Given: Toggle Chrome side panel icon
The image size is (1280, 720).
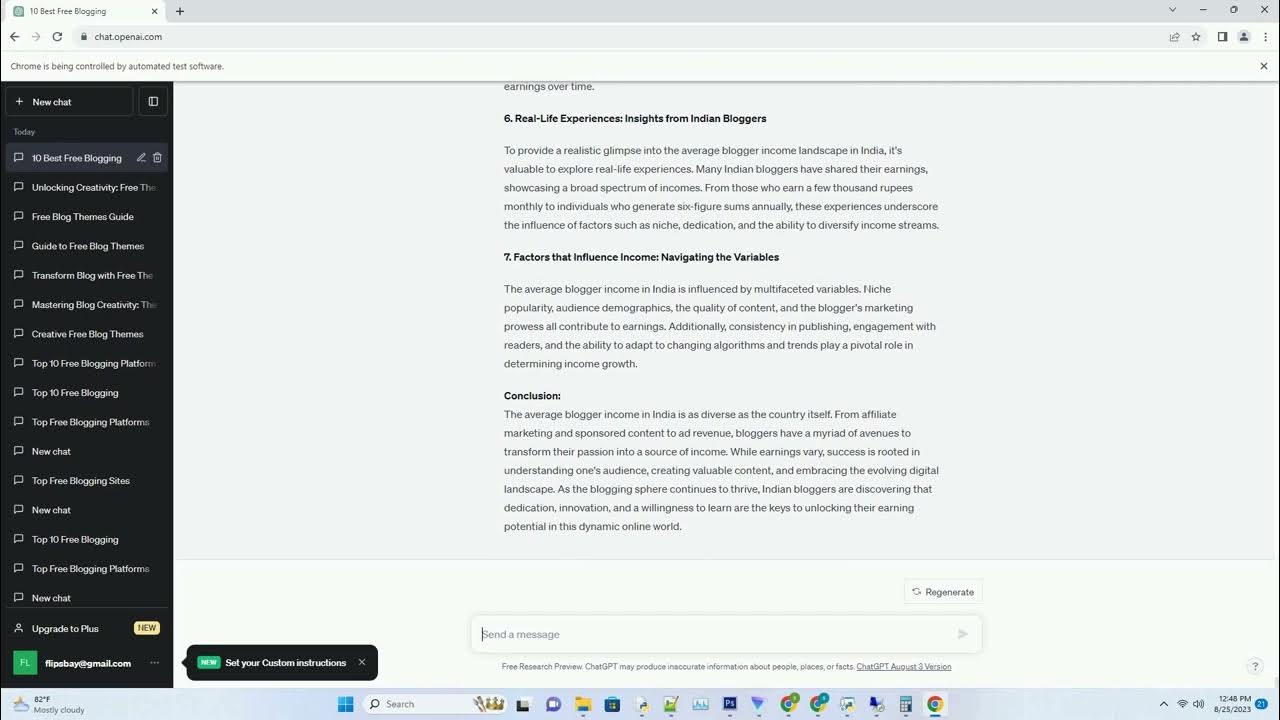Looking at the screenshot, I should pyautogui.click(x=1222, y=37).
